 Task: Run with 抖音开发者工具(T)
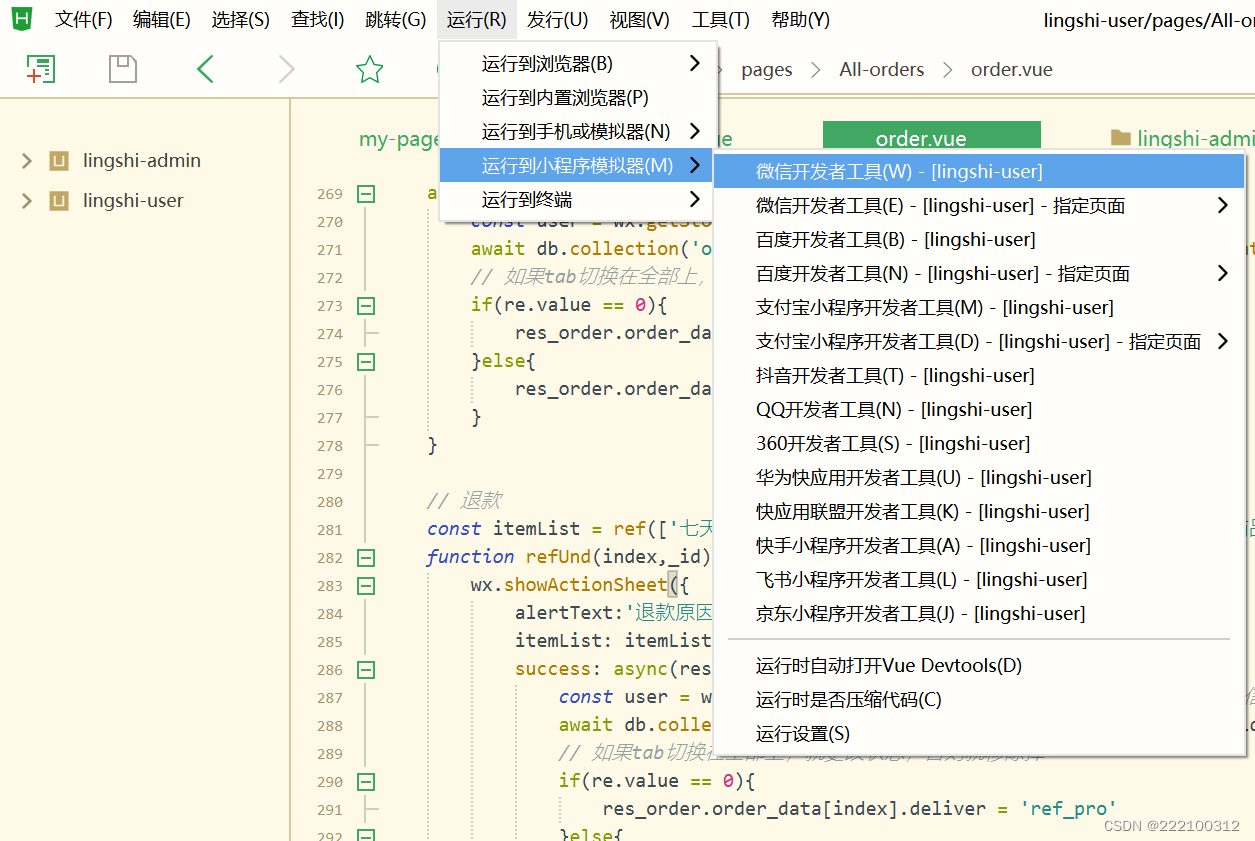[979, 376]
